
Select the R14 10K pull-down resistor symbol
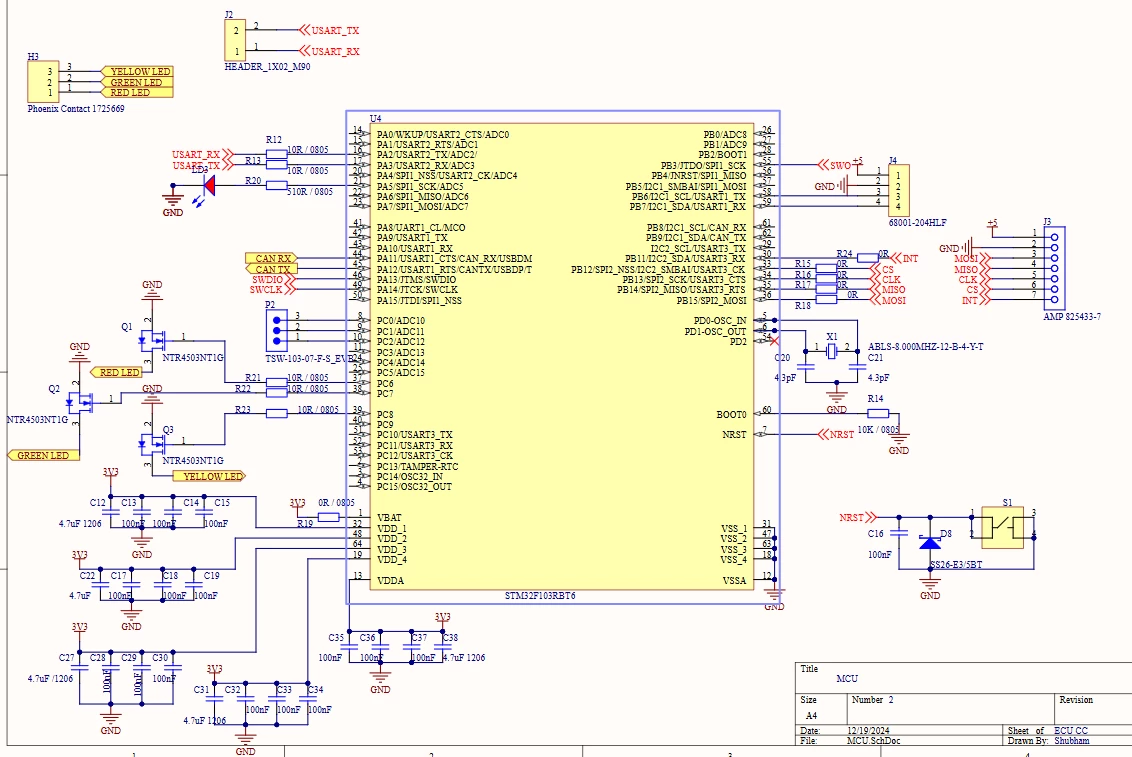[x=878, y=413]
